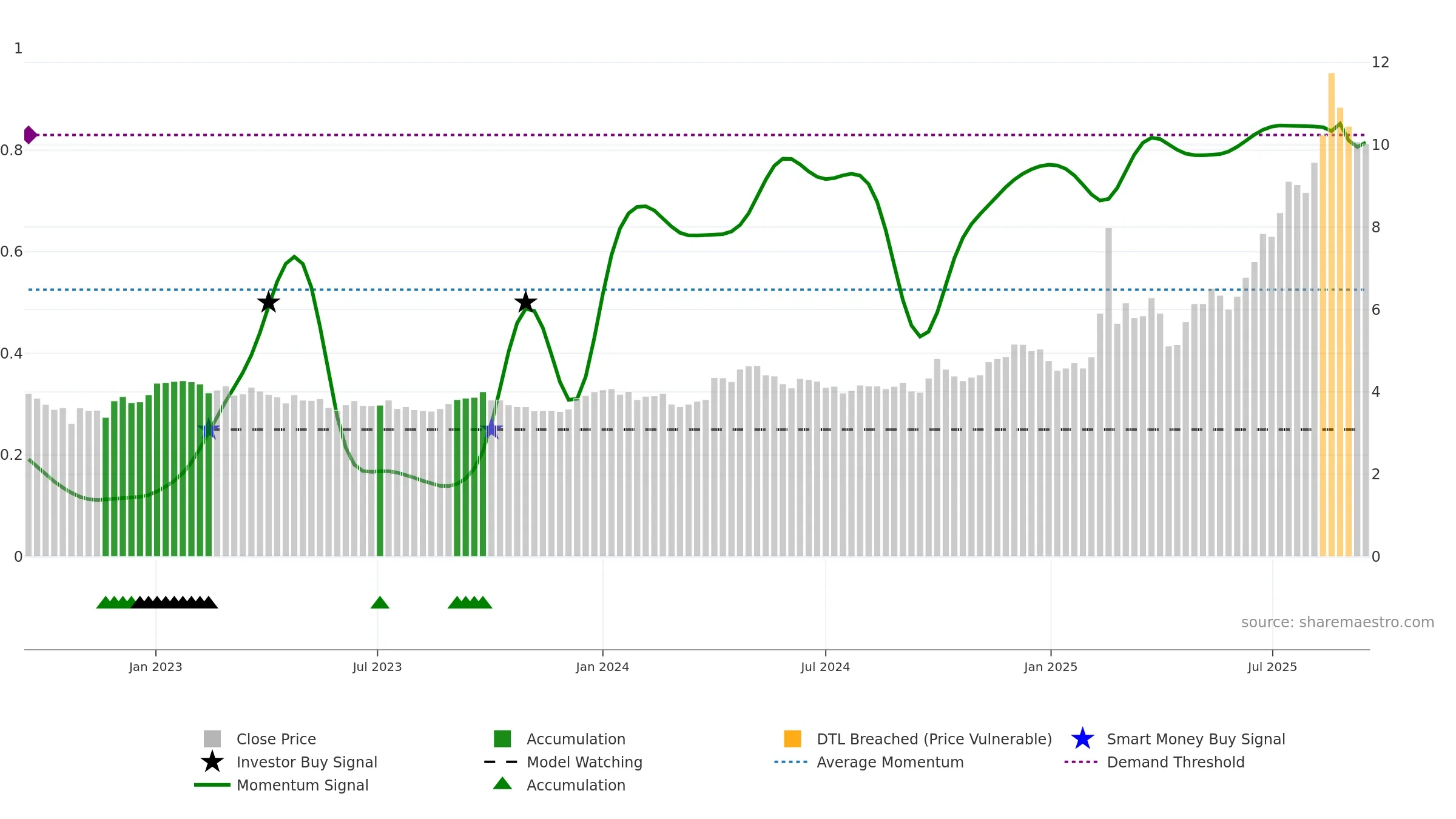
Task: Click the black triangle row near Jan 2023
Action: point(174,602)
